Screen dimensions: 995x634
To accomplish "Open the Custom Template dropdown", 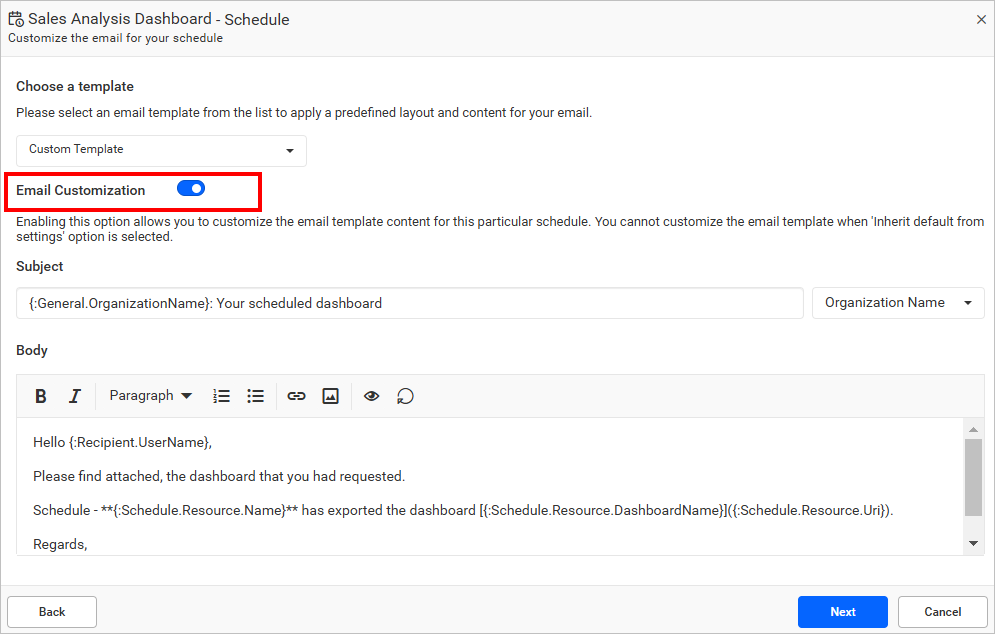I will [160, 150].
